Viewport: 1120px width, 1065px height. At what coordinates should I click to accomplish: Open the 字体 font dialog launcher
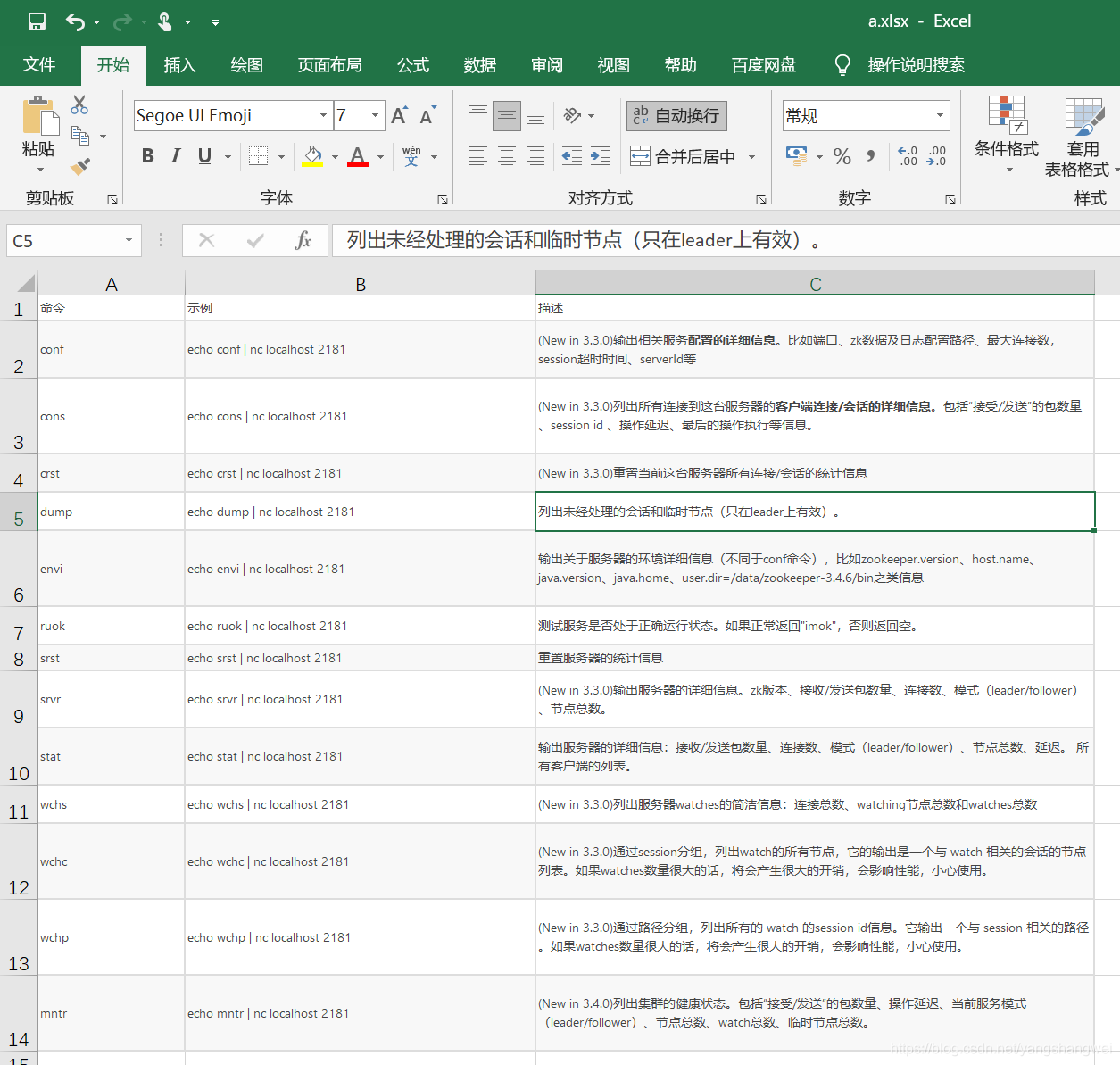tap(443, 199)
